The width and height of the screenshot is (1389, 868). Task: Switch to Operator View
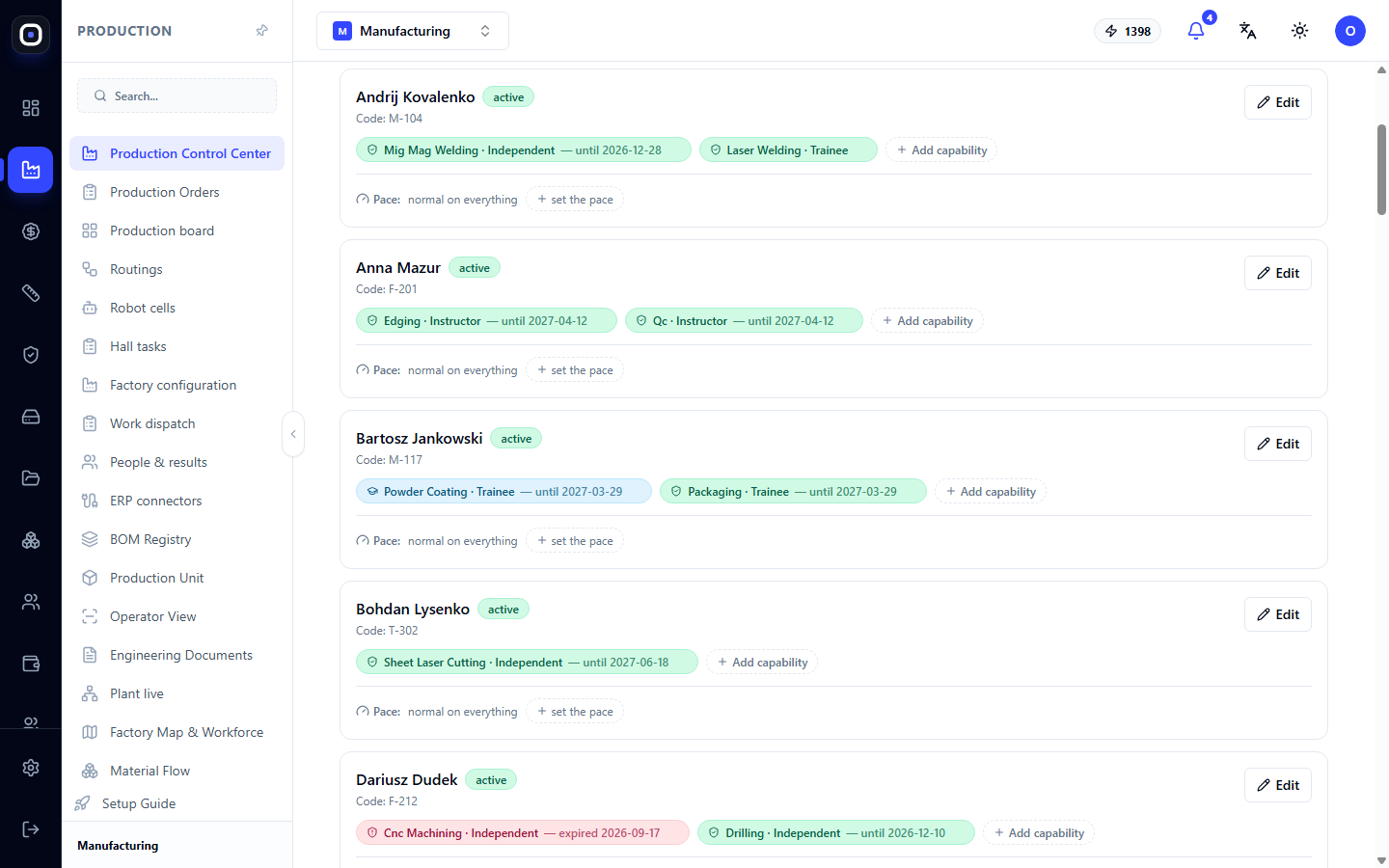(x=177, y=616)
